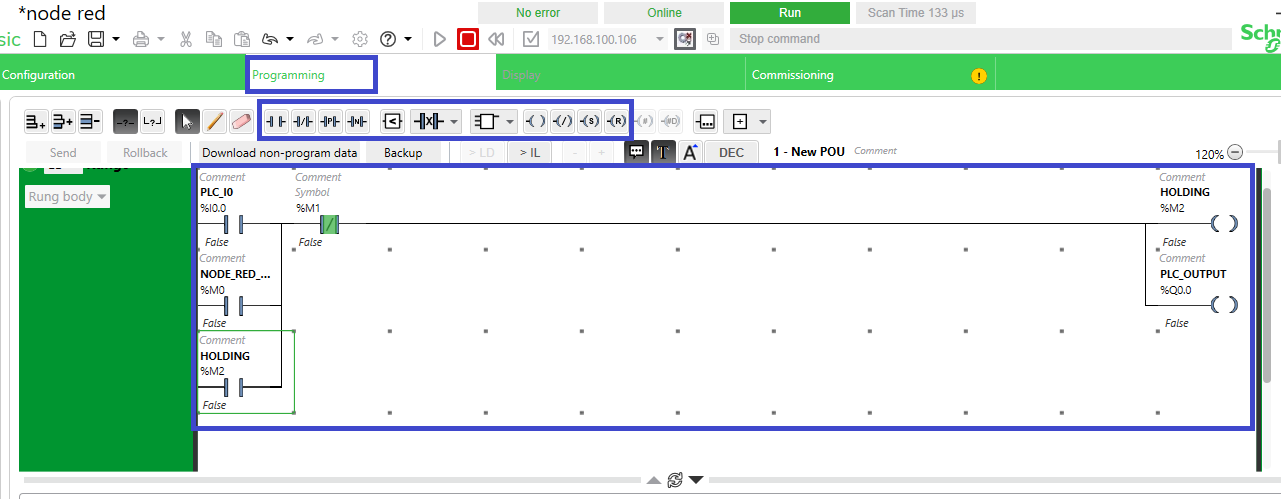Create a new project file

tap(40, 39)
